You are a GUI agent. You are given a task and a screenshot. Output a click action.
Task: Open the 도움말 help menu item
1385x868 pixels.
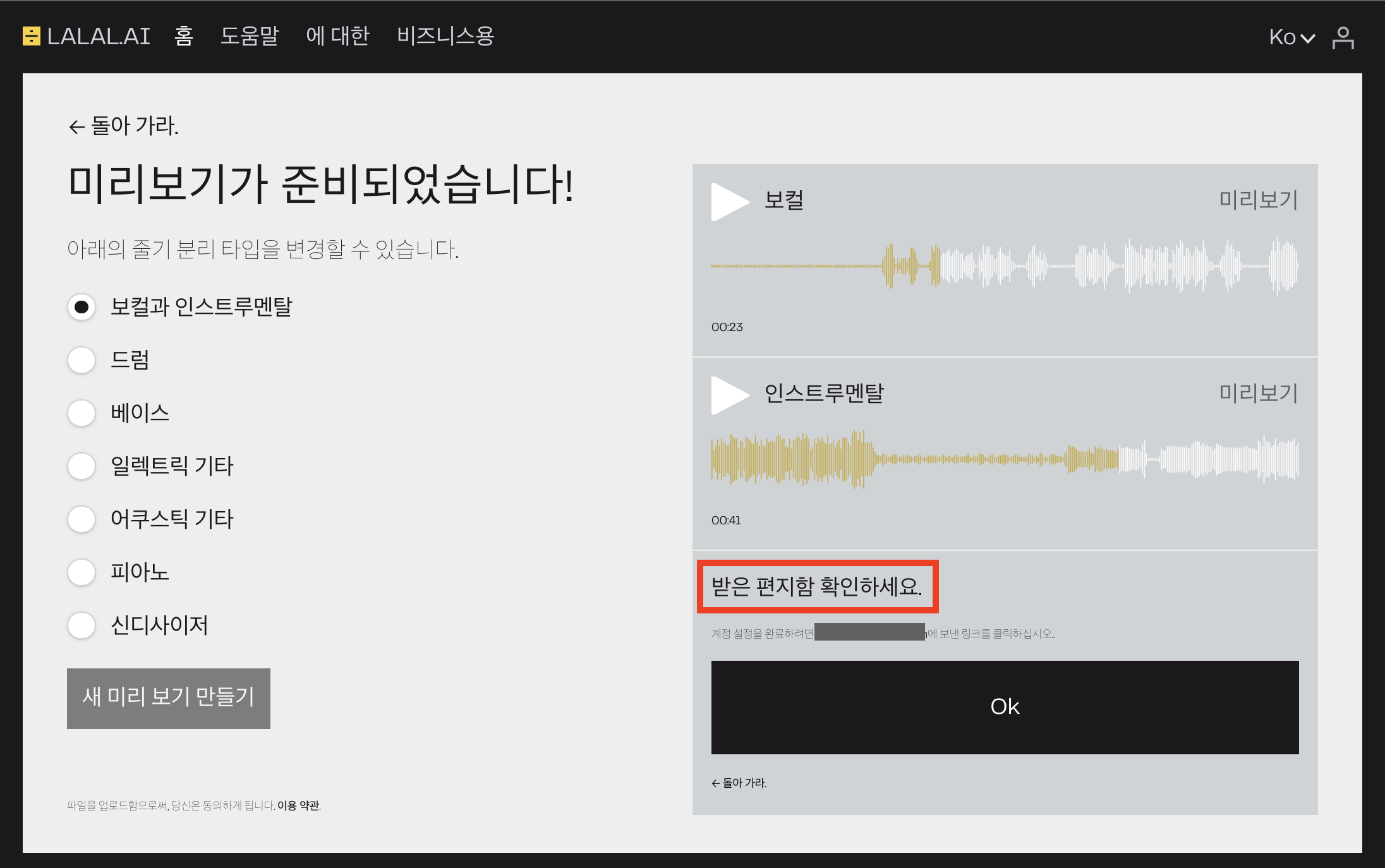pos(249,36)
